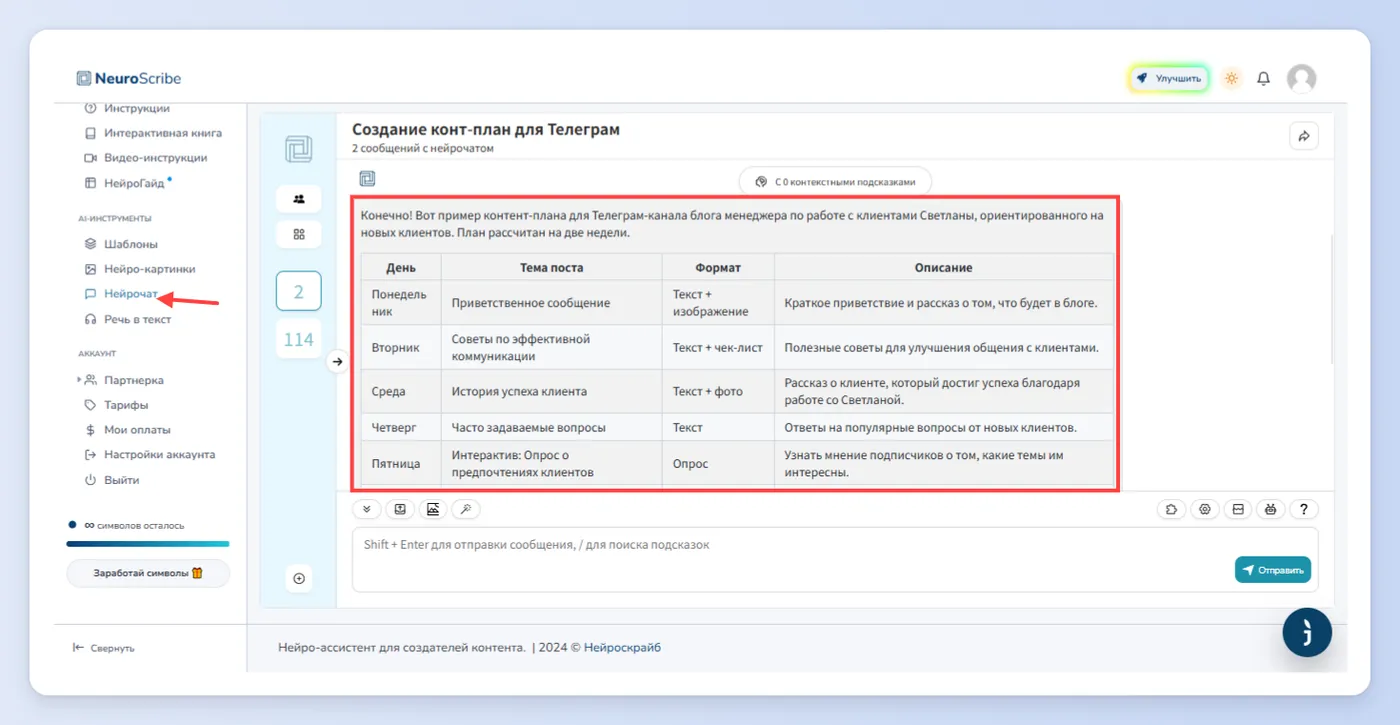The image size is (1400, 725).
Task: Open the users group panel icon
Action: point(299,198)
